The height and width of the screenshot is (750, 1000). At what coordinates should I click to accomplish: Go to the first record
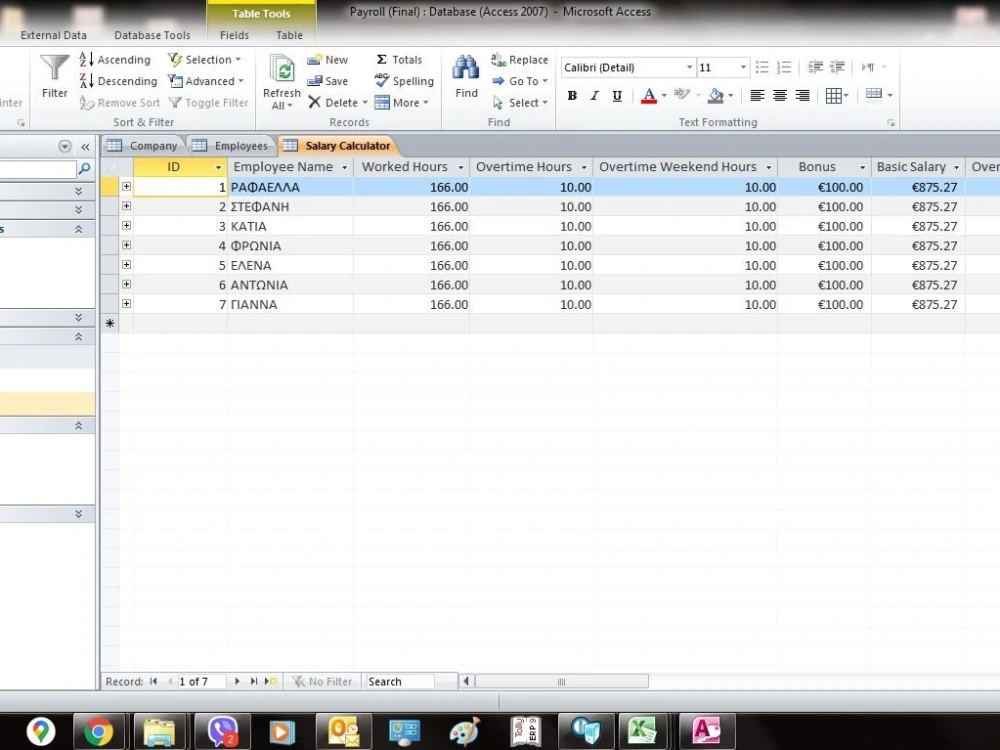point(153,681)
